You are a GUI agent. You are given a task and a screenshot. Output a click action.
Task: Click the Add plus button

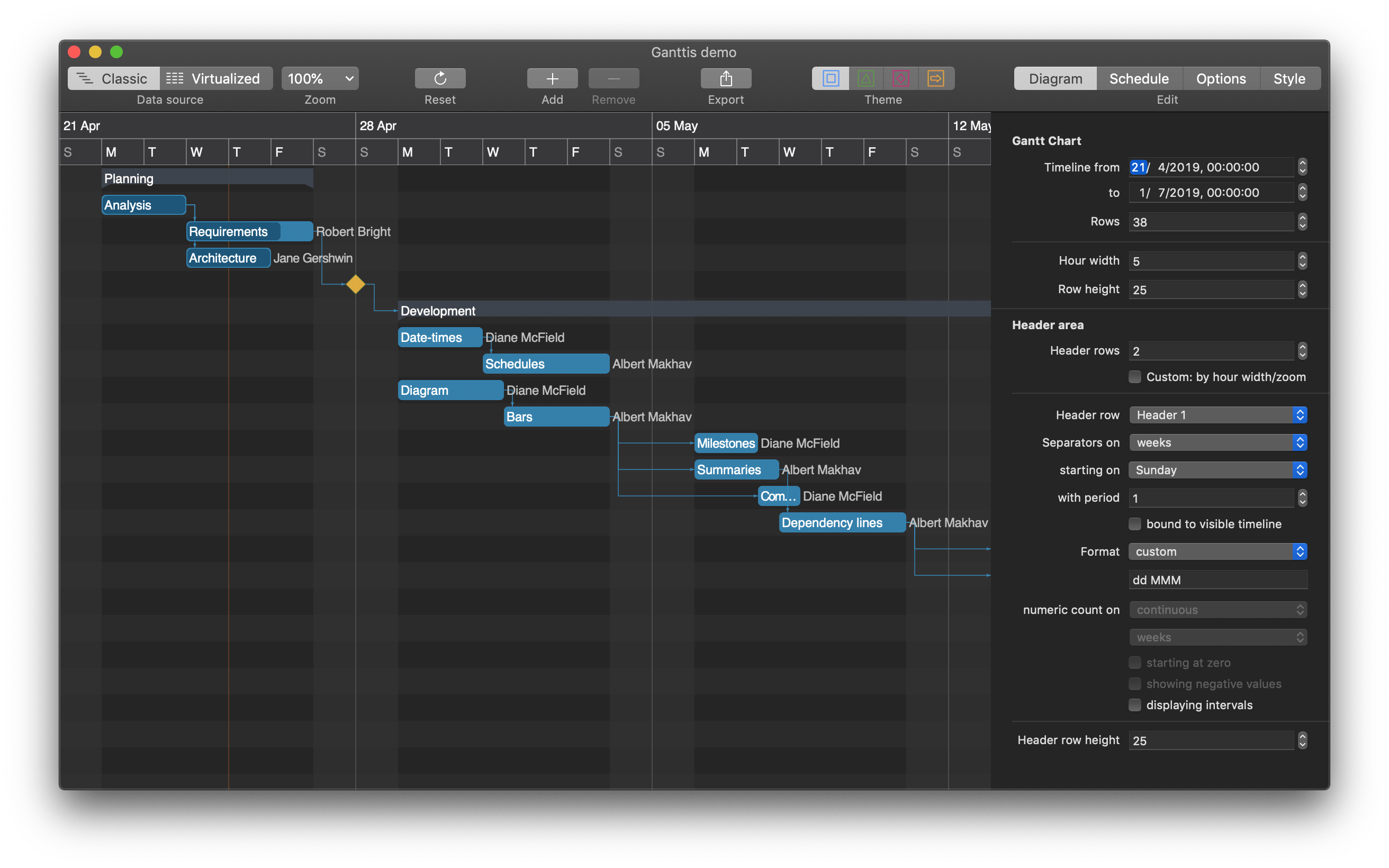(x=552, y=78)
